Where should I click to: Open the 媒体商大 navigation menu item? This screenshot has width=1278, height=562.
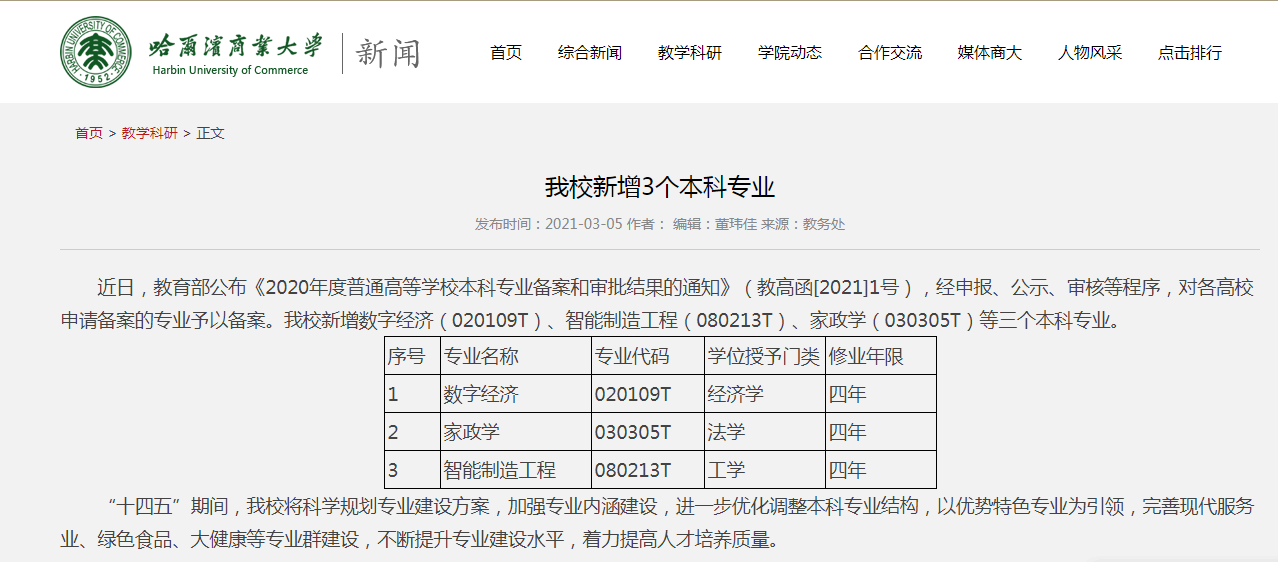pyautogui.click(x=990, y=53)
